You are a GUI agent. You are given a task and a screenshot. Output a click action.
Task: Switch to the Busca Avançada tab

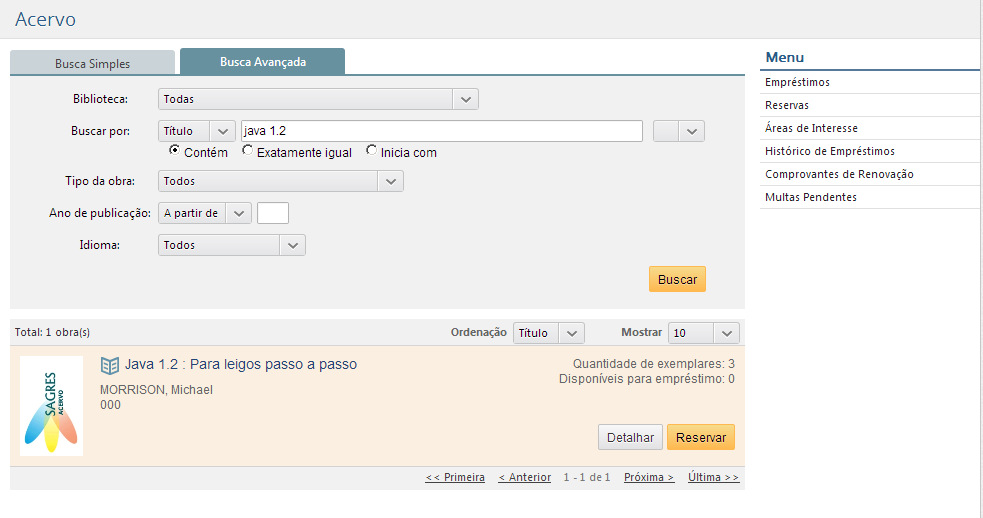pos(263,62)
